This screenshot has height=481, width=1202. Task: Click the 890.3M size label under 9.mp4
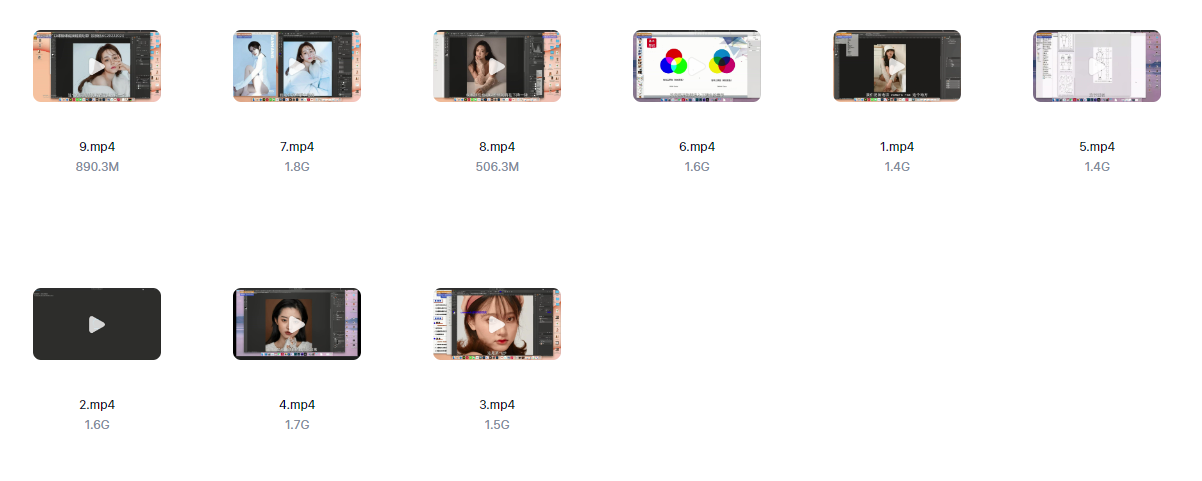click(x=97, y=167)
